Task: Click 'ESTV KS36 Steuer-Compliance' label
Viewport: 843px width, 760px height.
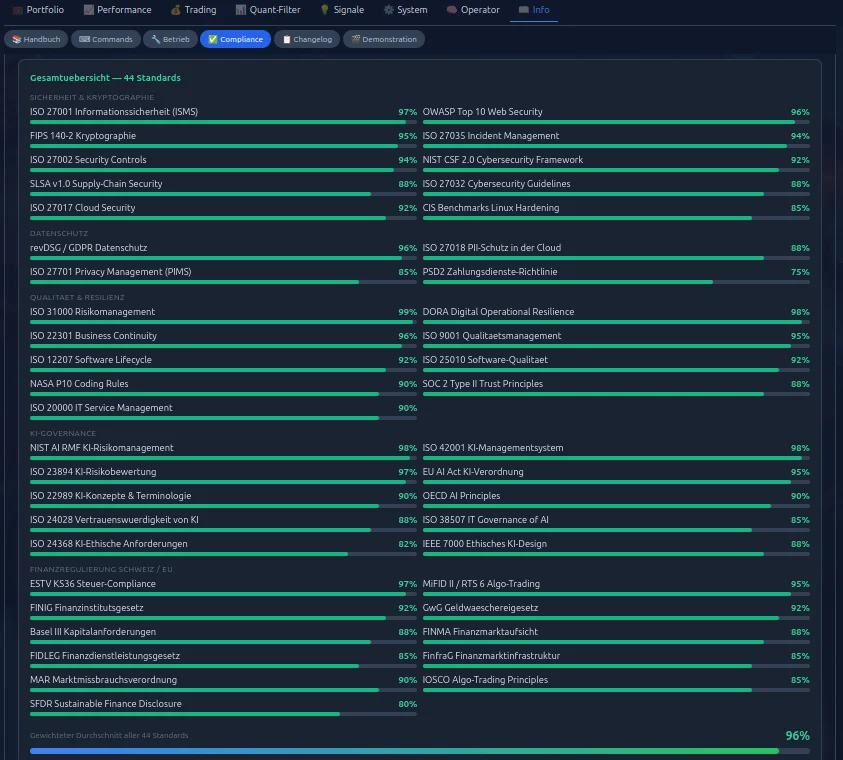Action: (93, 584)
